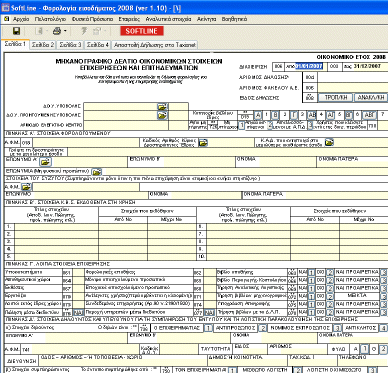Image resolution: width=388 pixels, height=373 pixels.
Task: Click the Α.Φ.Μ. 019 input field
Action: click(x=85, y=143)
